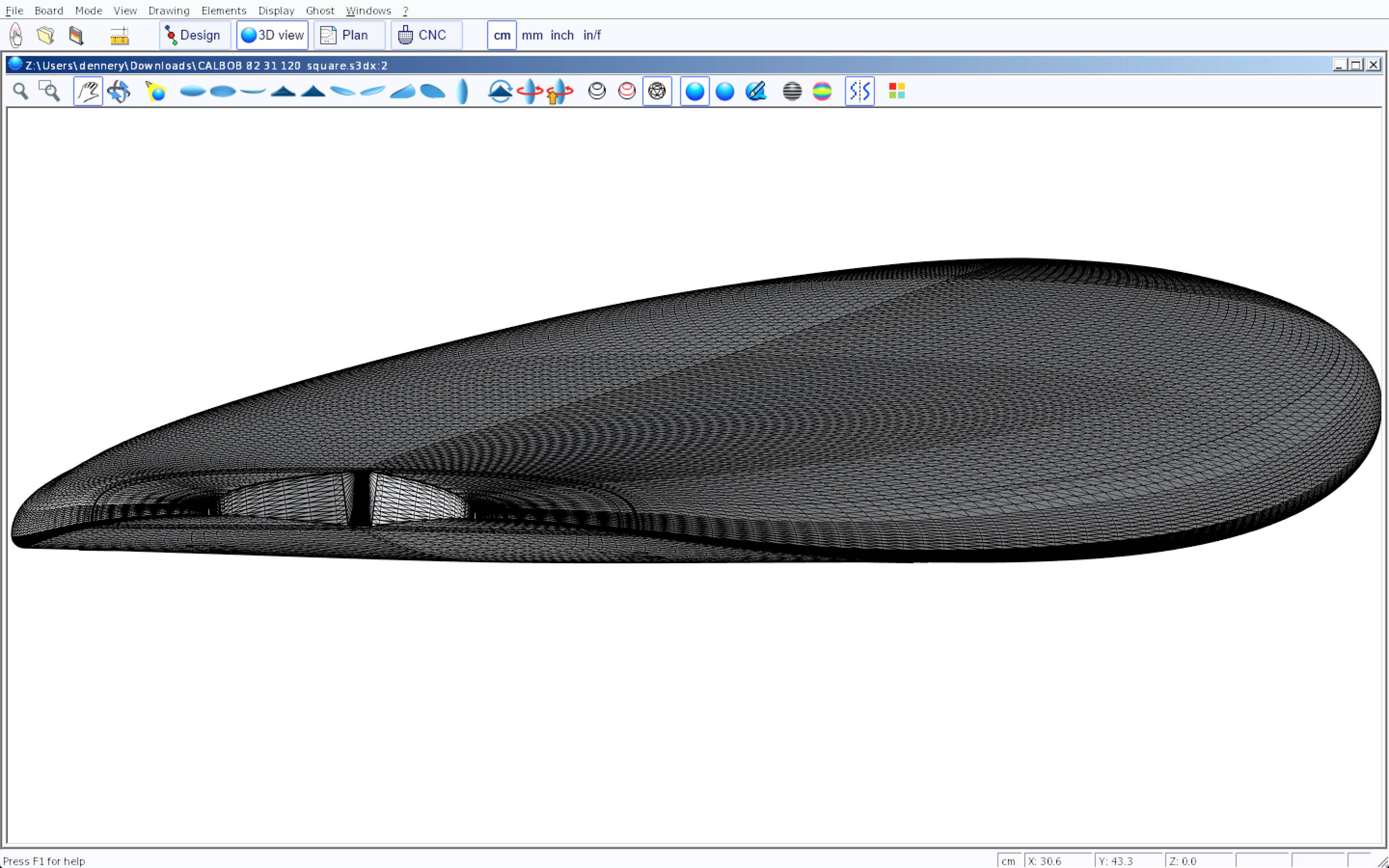
Task: Select the rainbow curvature sphere icon
Action: [822, 91]
